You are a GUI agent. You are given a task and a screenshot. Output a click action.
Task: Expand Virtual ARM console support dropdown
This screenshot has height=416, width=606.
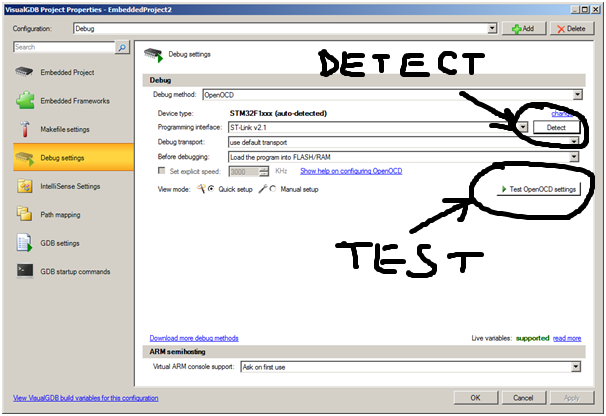(x=577, y=367)
